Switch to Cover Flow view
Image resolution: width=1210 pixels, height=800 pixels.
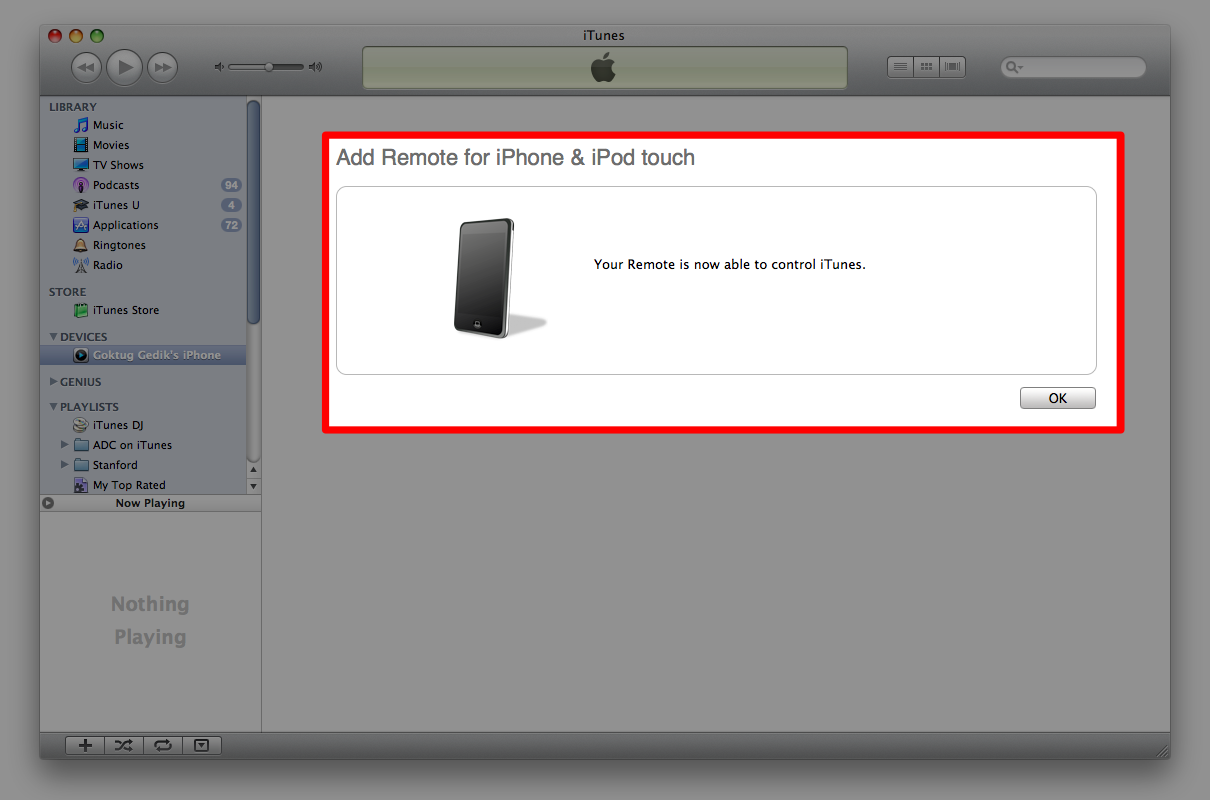pos(952,67)
